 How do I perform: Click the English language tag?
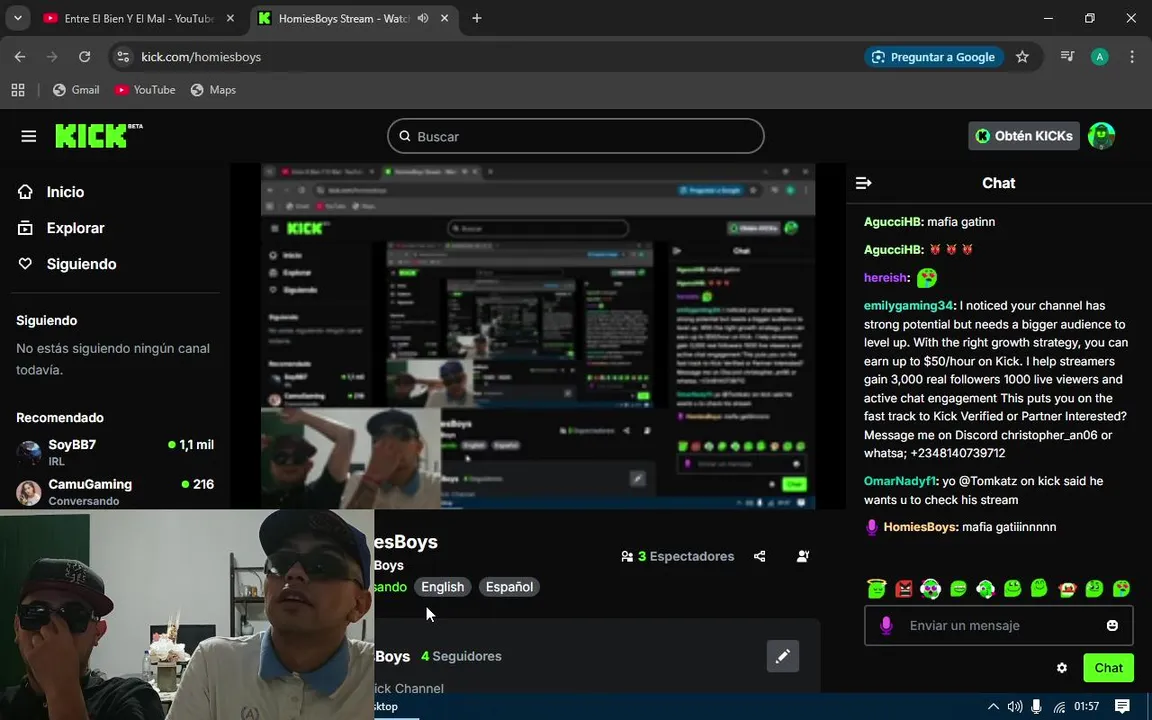pyautogui.click(x=442, y=587)
